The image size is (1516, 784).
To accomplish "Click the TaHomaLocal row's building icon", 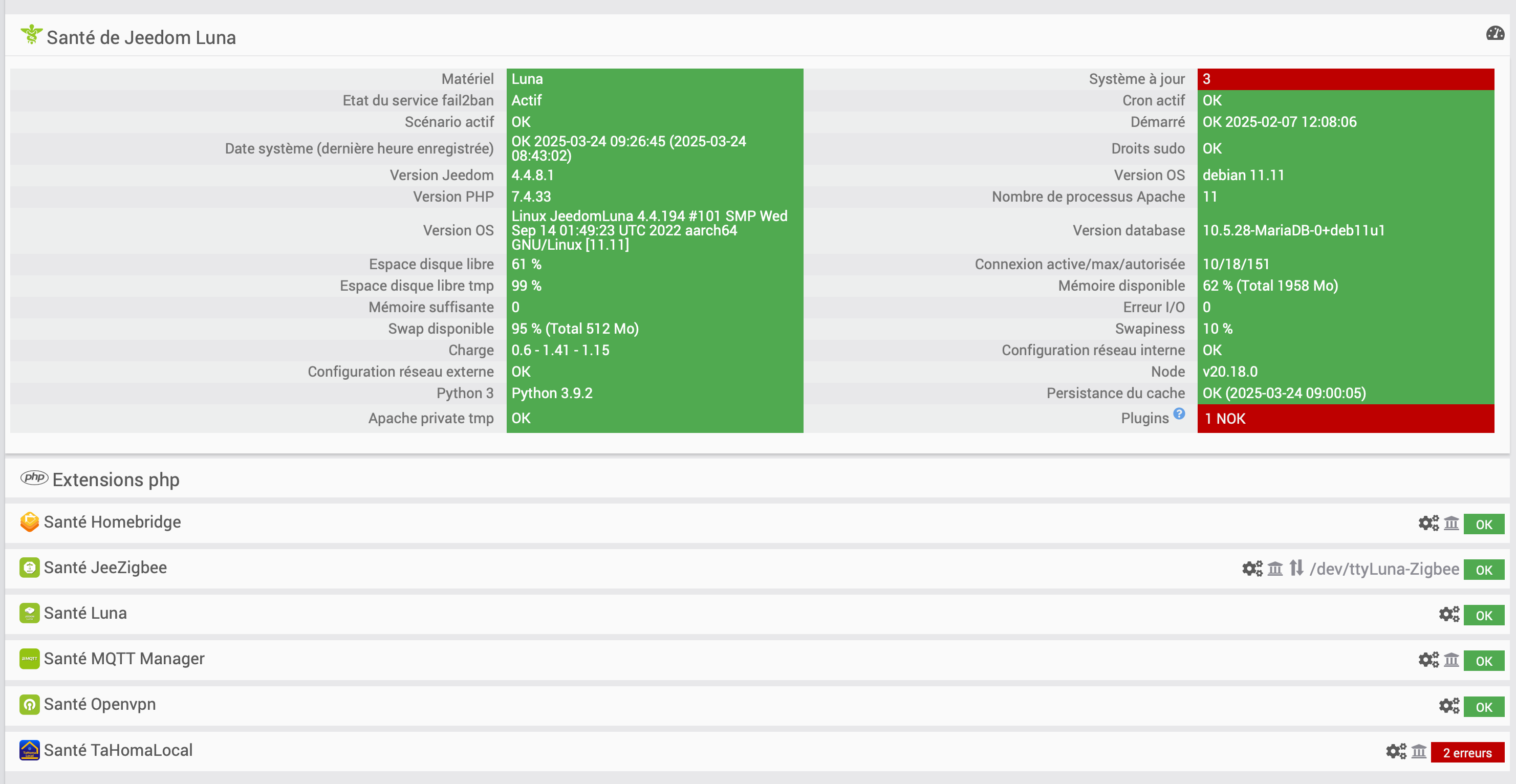I will point(1419,752).
